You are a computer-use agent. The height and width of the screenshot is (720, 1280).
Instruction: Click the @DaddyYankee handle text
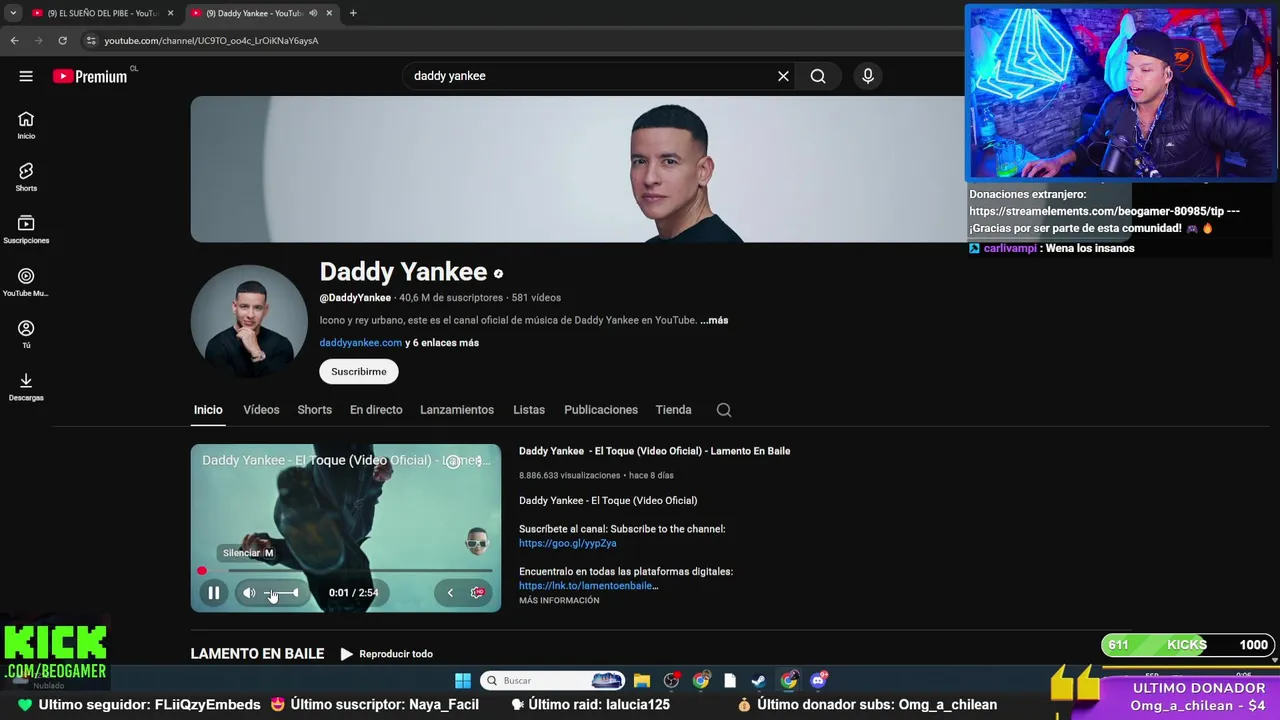[355, 298]
